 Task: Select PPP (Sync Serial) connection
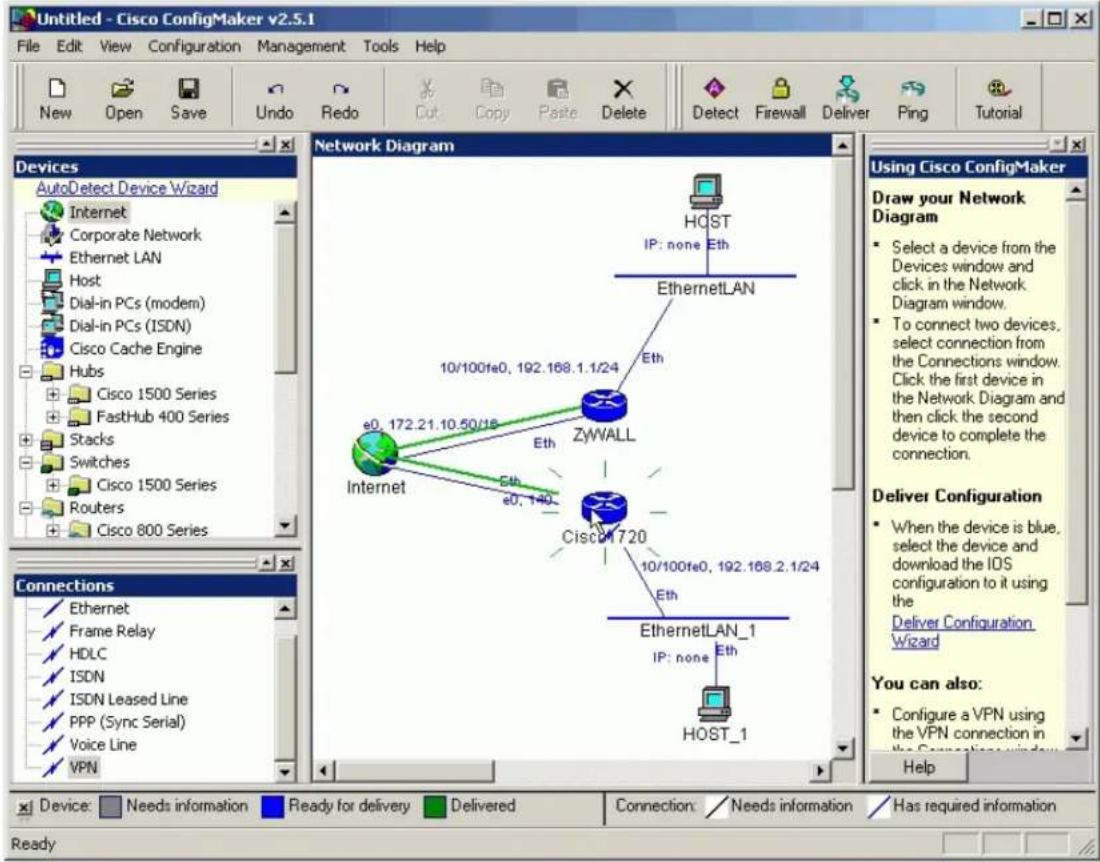tap(127, 722)
